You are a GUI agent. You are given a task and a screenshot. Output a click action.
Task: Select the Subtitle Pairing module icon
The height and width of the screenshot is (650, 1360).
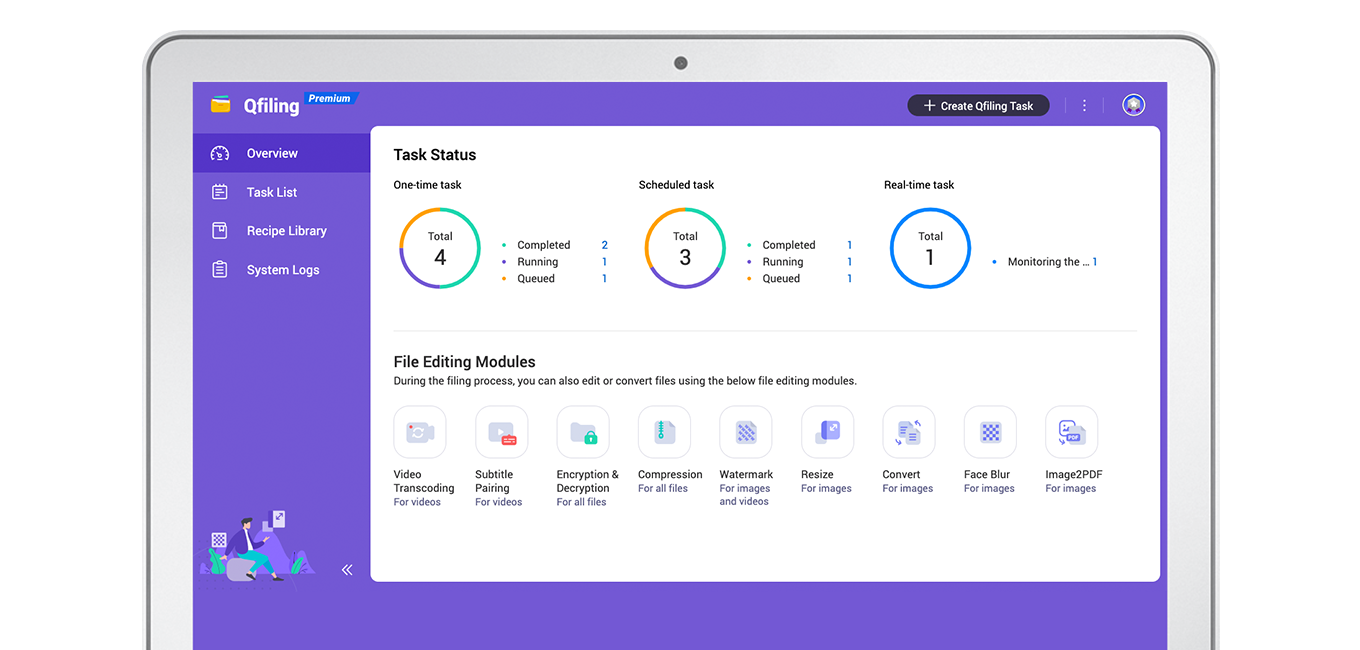click(x=501, y=432)
